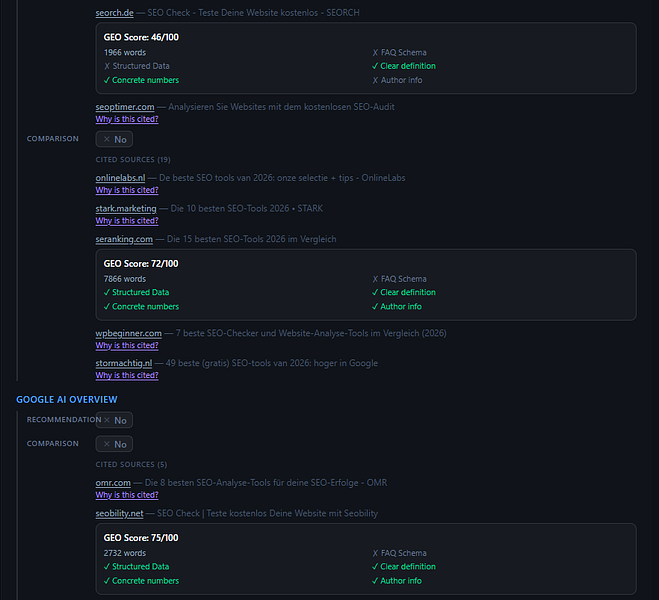
Task: Open the seorch.de source link
Action: pos(114,13)
